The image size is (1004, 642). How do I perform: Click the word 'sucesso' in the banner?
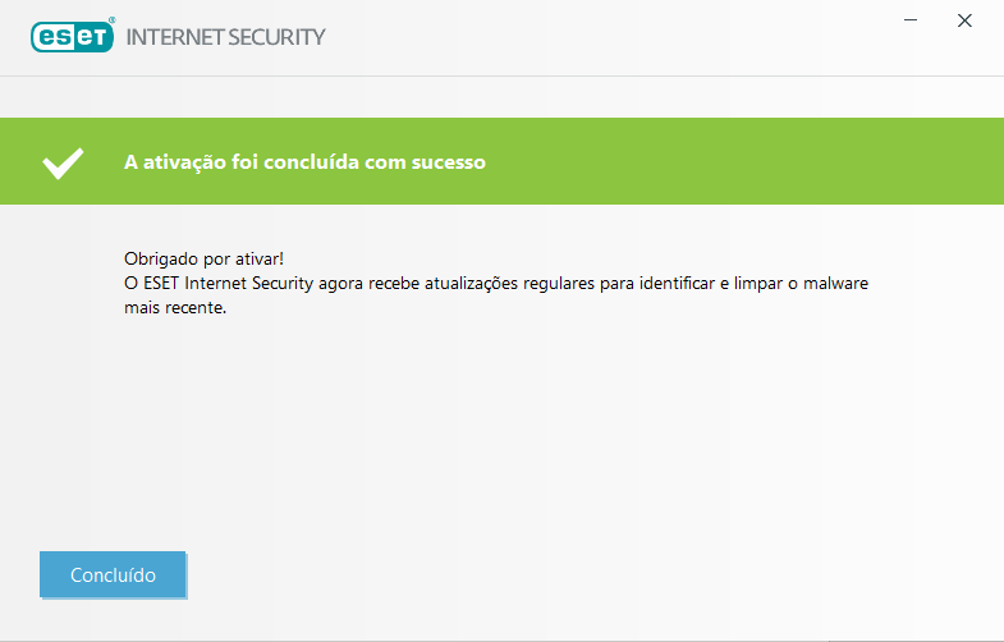point(448,162)
